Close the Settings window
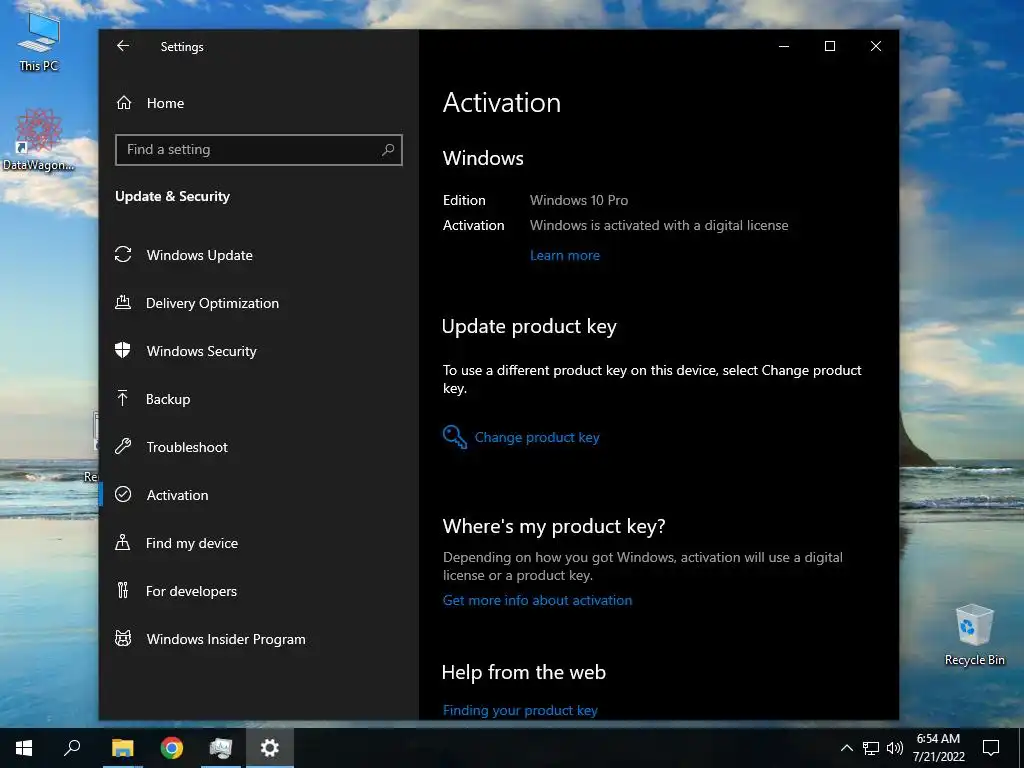This screenshot has height=768, width=1024. [876, 46]
